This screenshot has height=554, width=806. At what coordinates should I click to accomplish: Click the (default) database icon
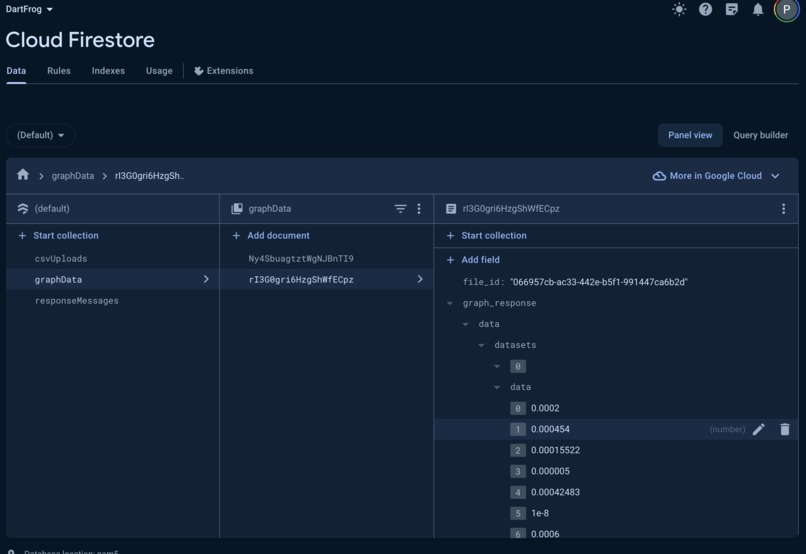click(23, 208)
